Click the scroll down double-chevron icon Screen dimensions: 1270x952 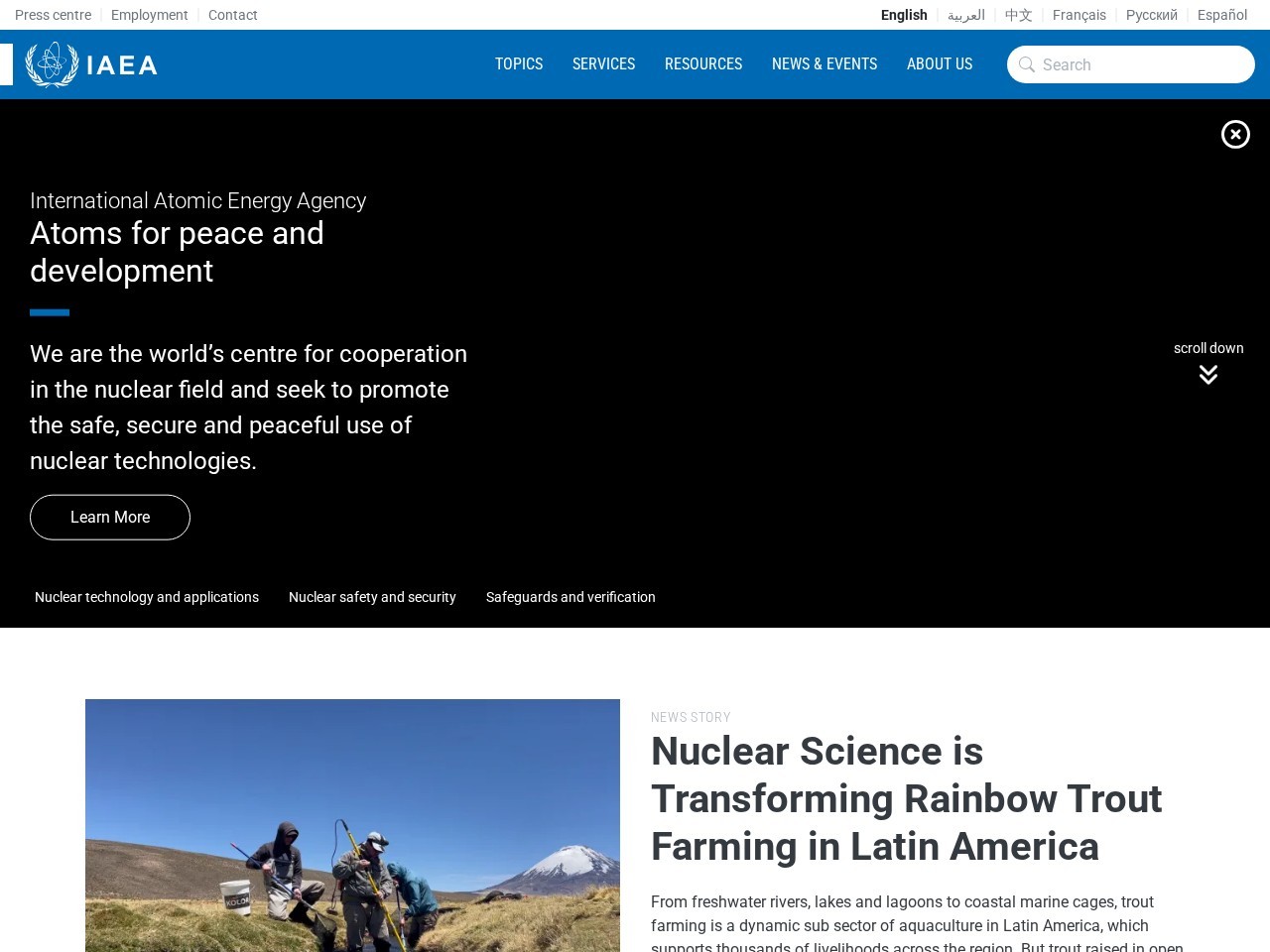1207,374
